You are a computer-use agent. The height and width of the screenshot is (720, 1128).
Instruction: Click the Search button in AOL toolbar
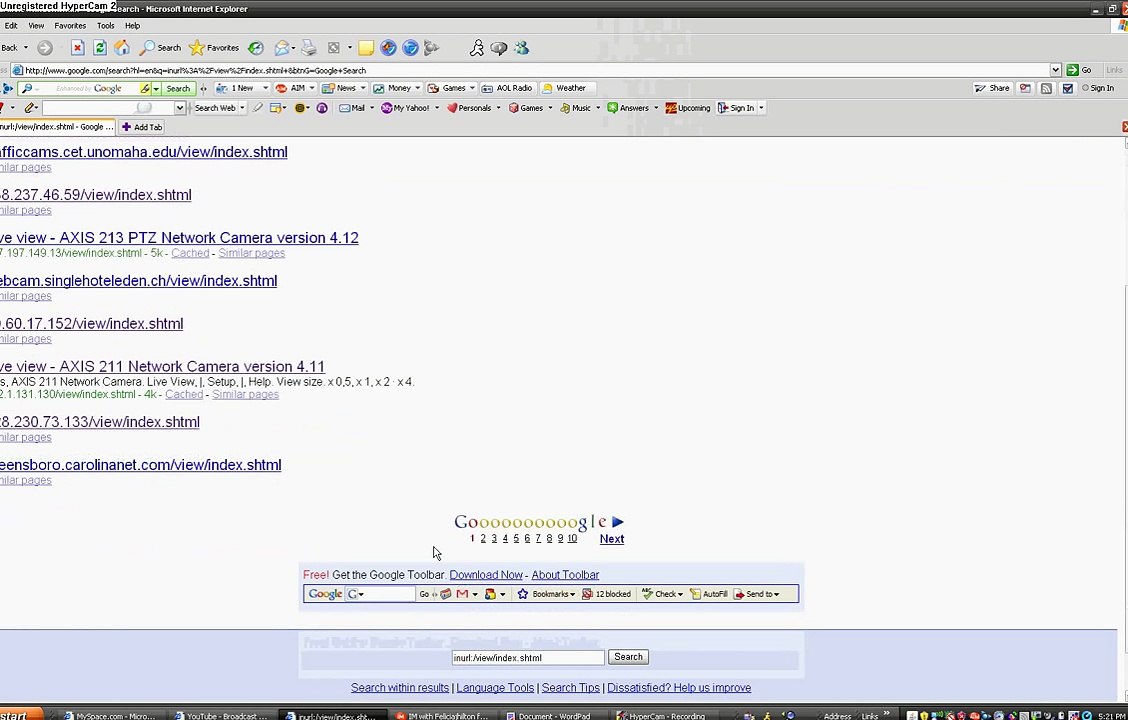pyautogui.click(x=178, y=88)
